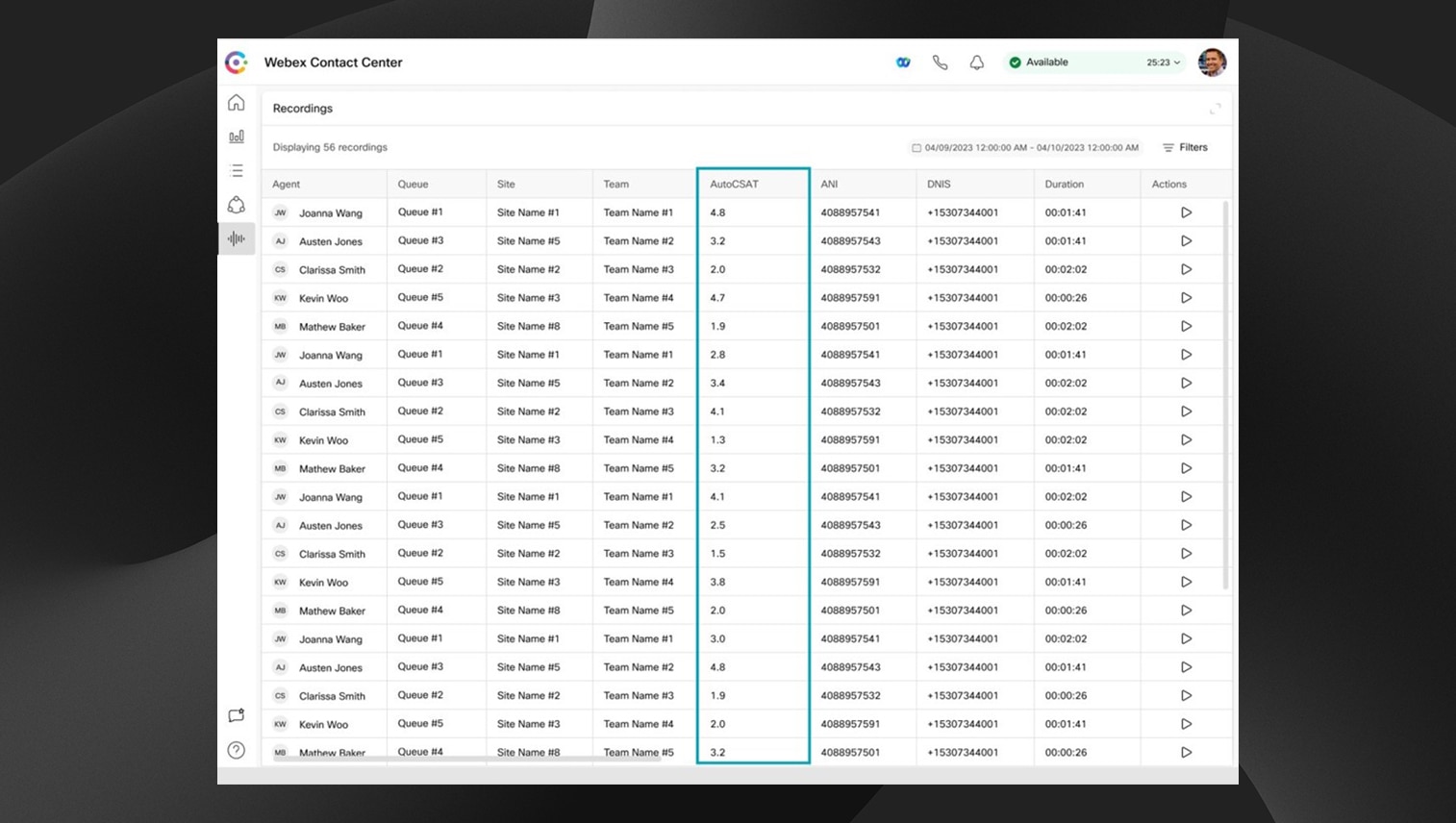
Task: Click the Webex Contact Center logo
Action: (237, 62)
